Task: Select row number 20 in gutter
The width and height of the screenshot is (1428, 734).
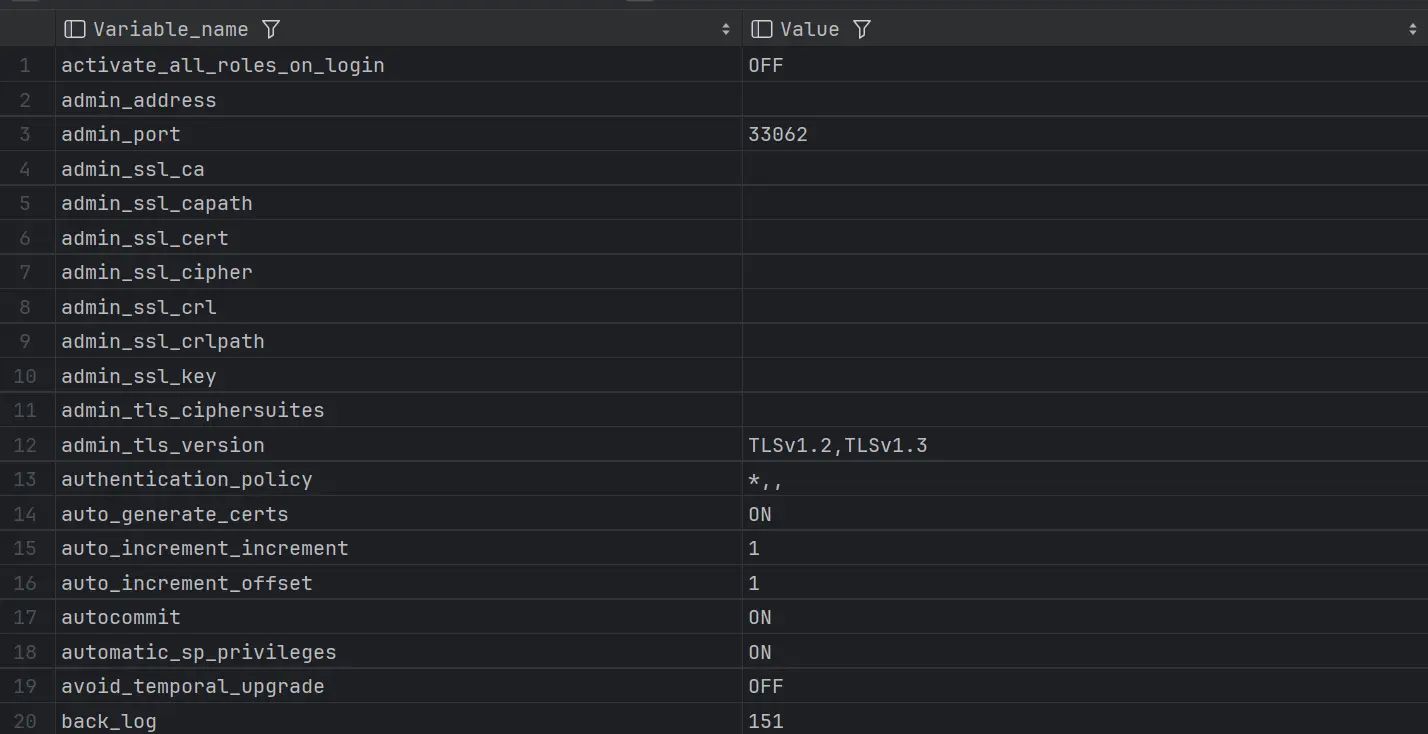Action: coord(25,721)
